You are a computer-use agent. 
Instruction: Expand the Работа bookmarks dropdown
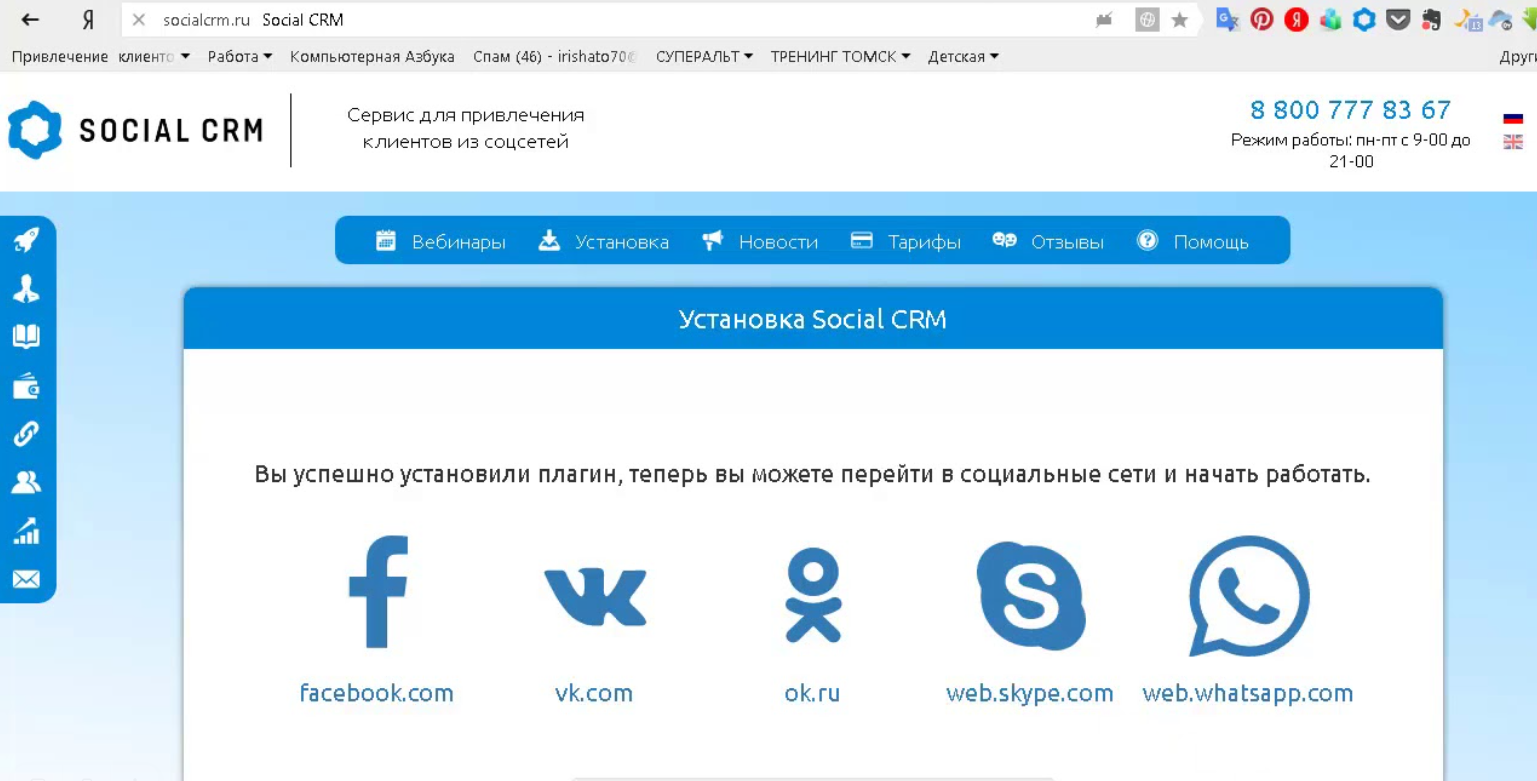(x=234, y=57)
